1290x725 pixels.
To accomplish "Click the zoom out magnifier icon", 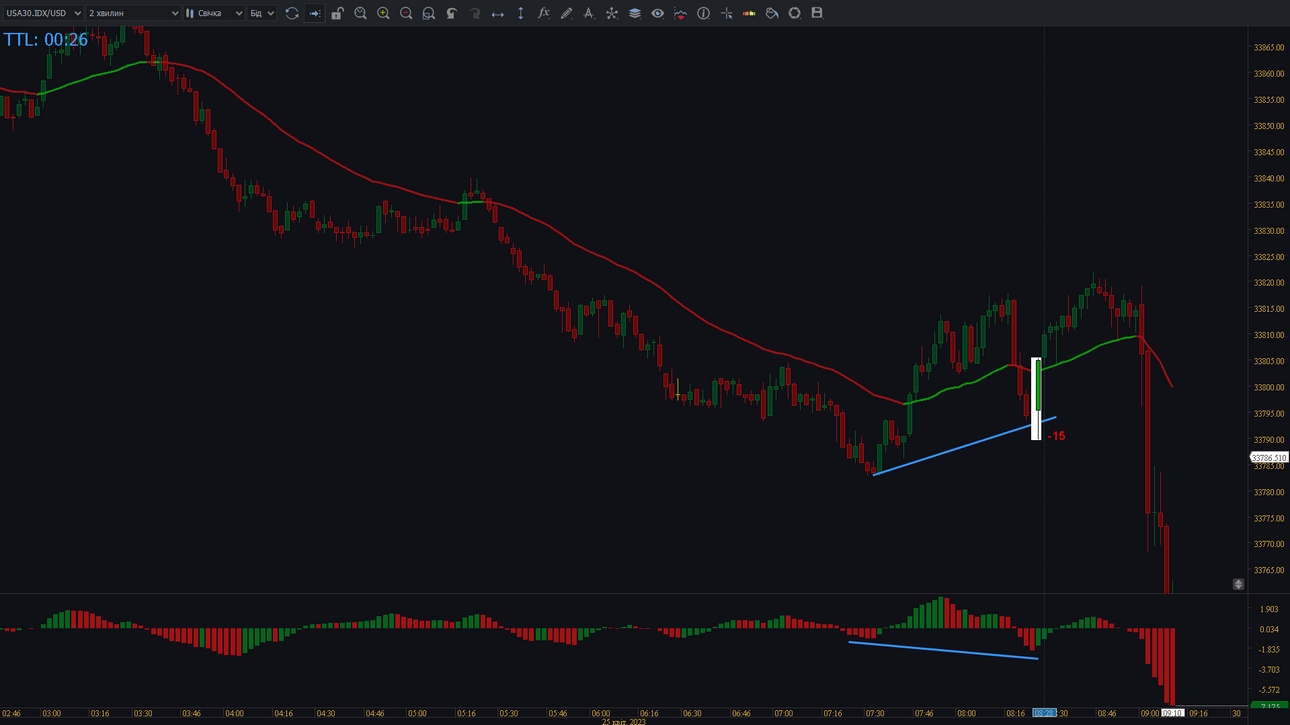I will point(406,13).
